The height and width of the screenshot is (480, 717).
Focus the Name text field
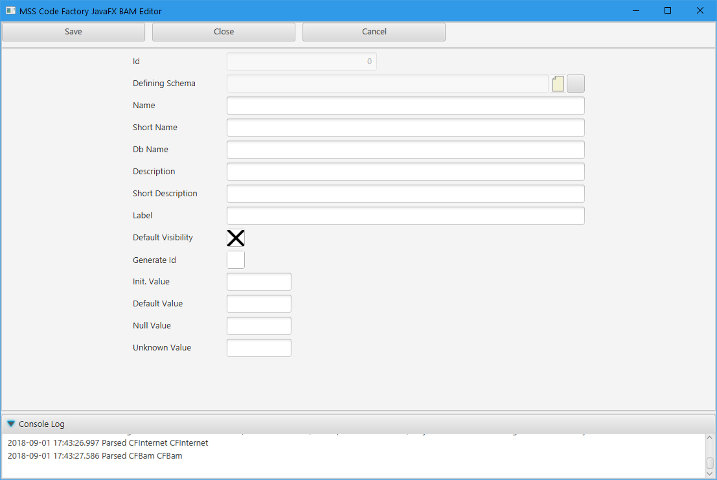tap(405, 106)
